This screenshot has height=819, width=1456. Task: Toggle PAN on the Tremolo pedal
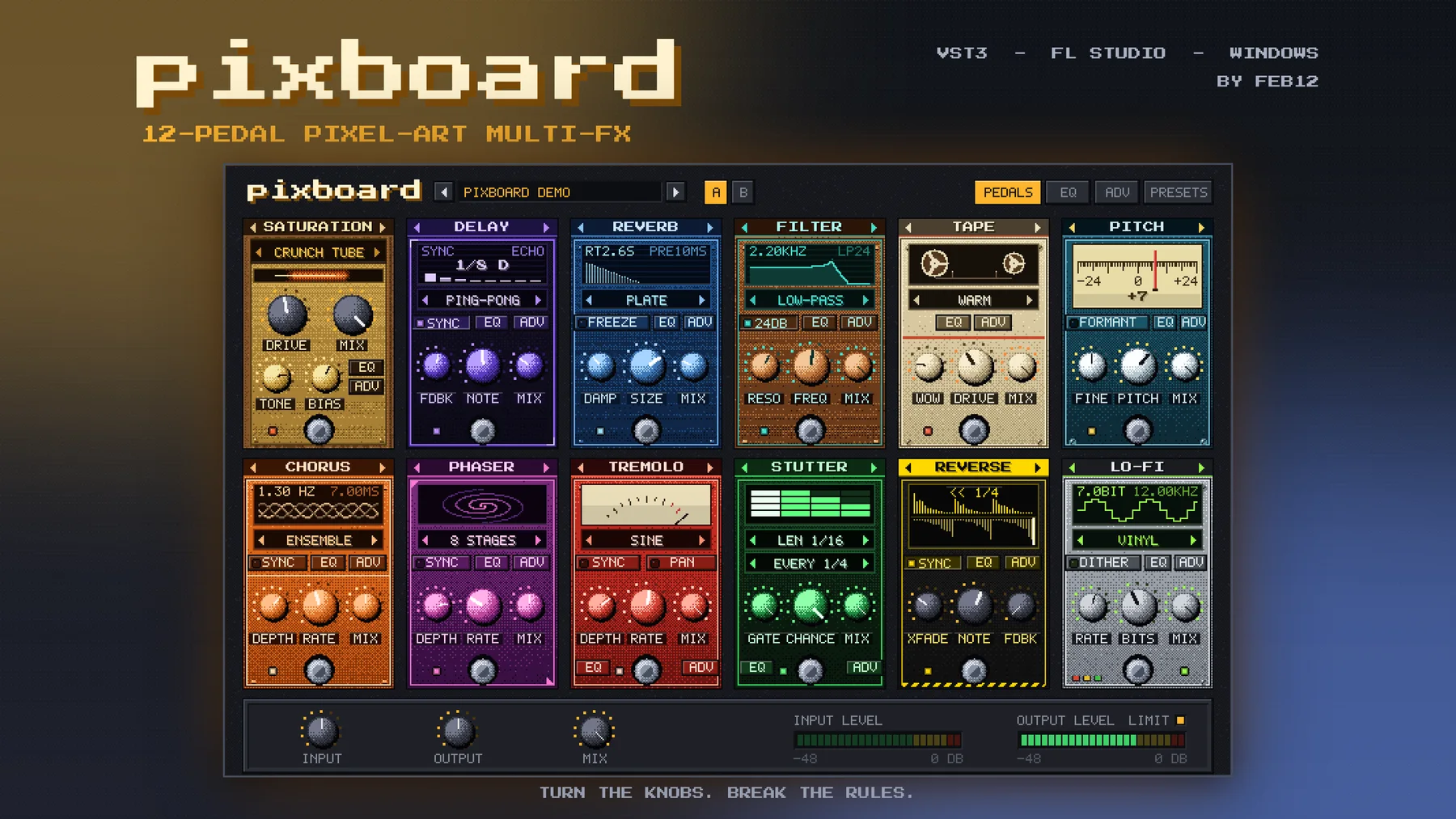click(x=681, y=562)
